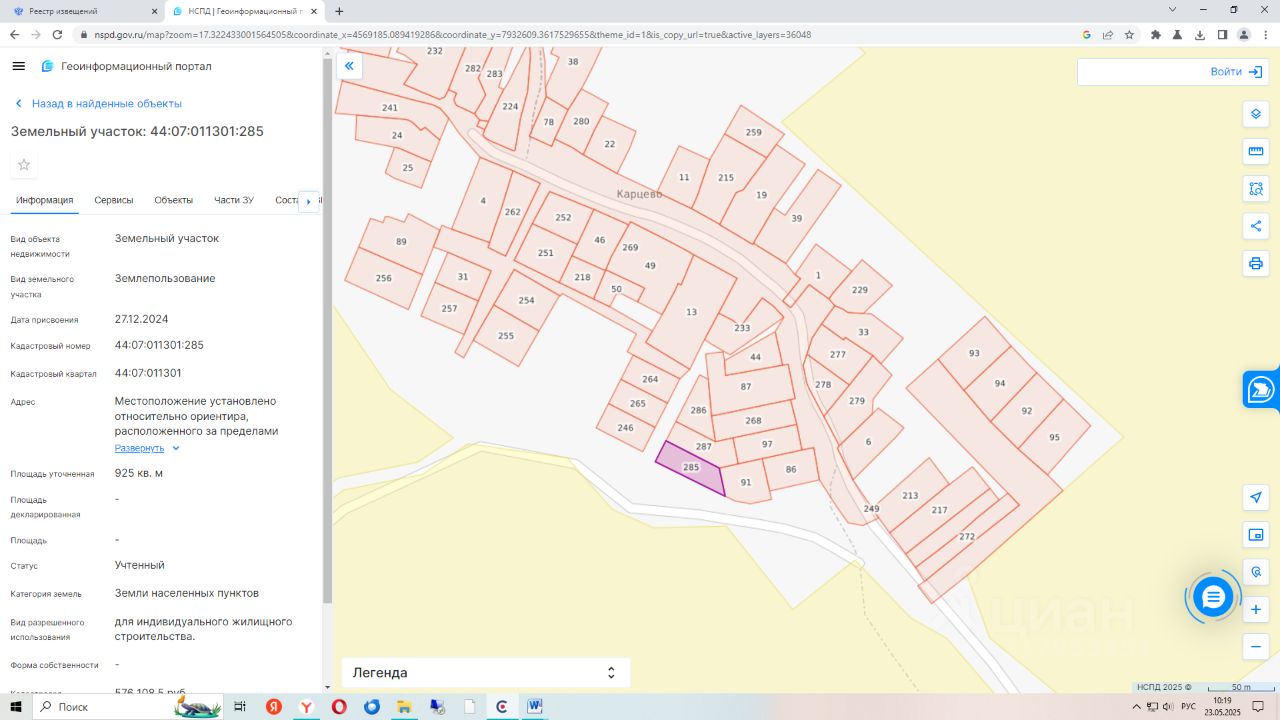Click the address bar URL
This screenshot has height=720, width=1280.
[453, 34]
